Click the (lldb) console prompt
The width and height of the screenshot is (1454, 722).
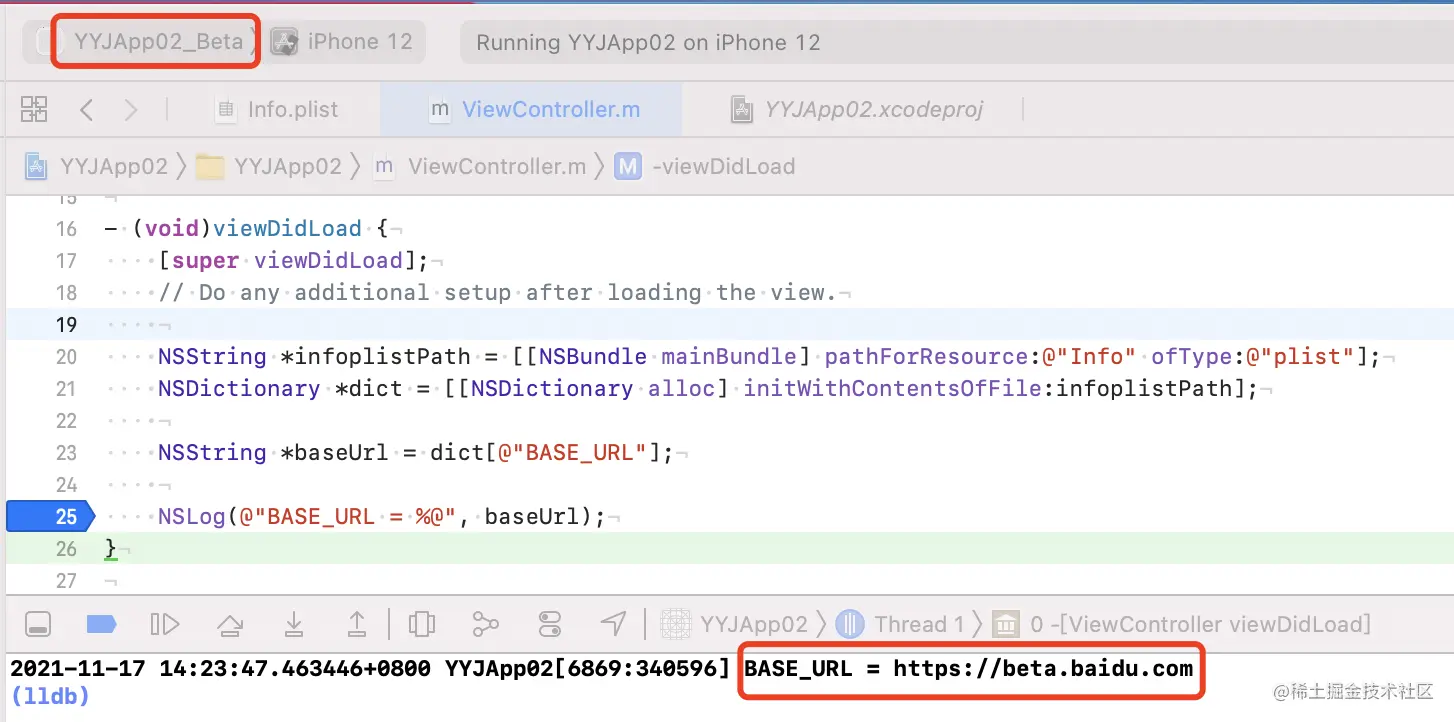click(x=49, y=696)
